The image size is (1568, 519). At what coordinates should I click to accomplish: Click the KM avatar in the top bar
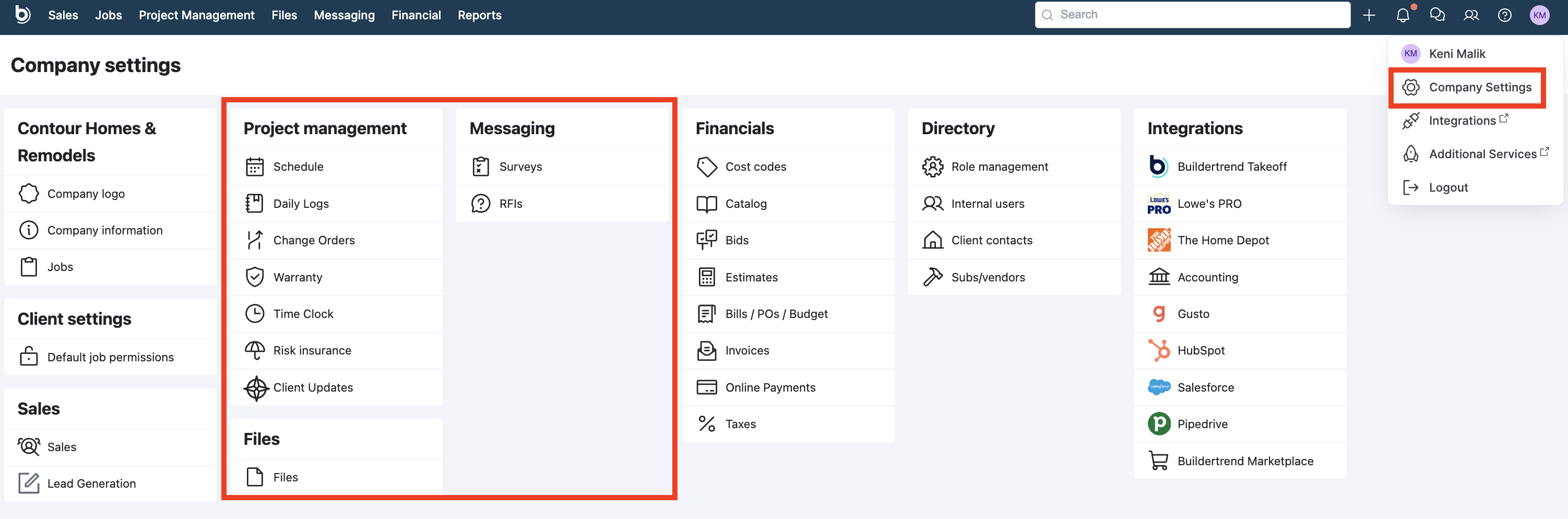[1539, 15]
